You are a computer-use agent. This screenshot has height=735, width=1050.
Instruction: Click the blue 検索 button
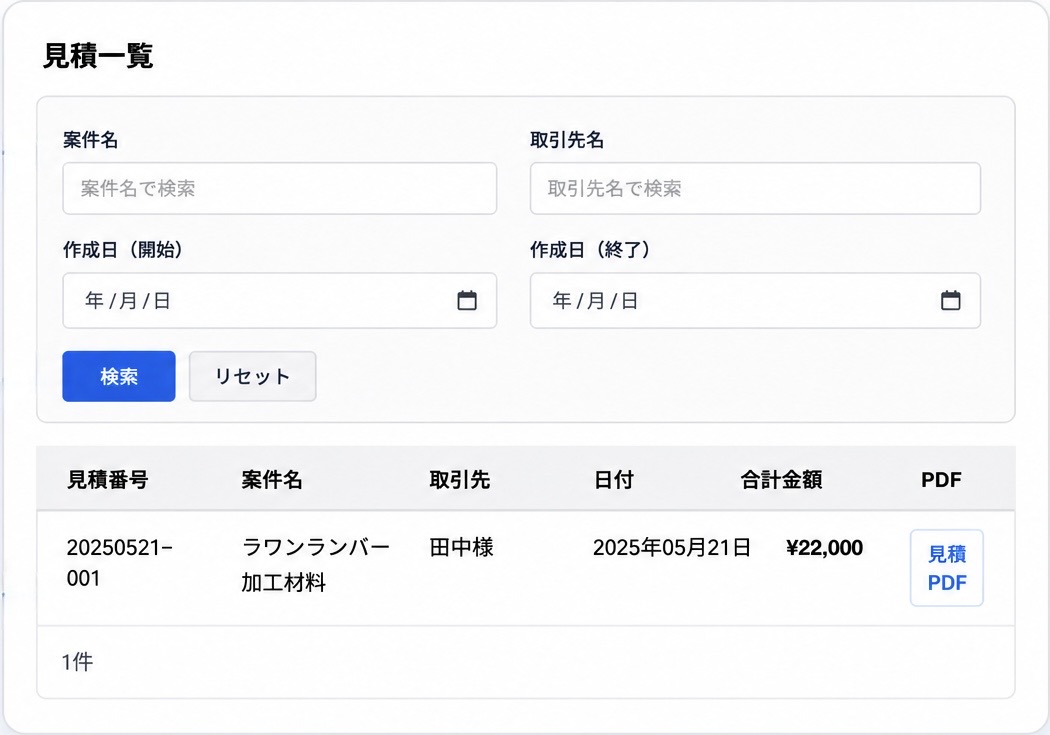pos(119,376)
